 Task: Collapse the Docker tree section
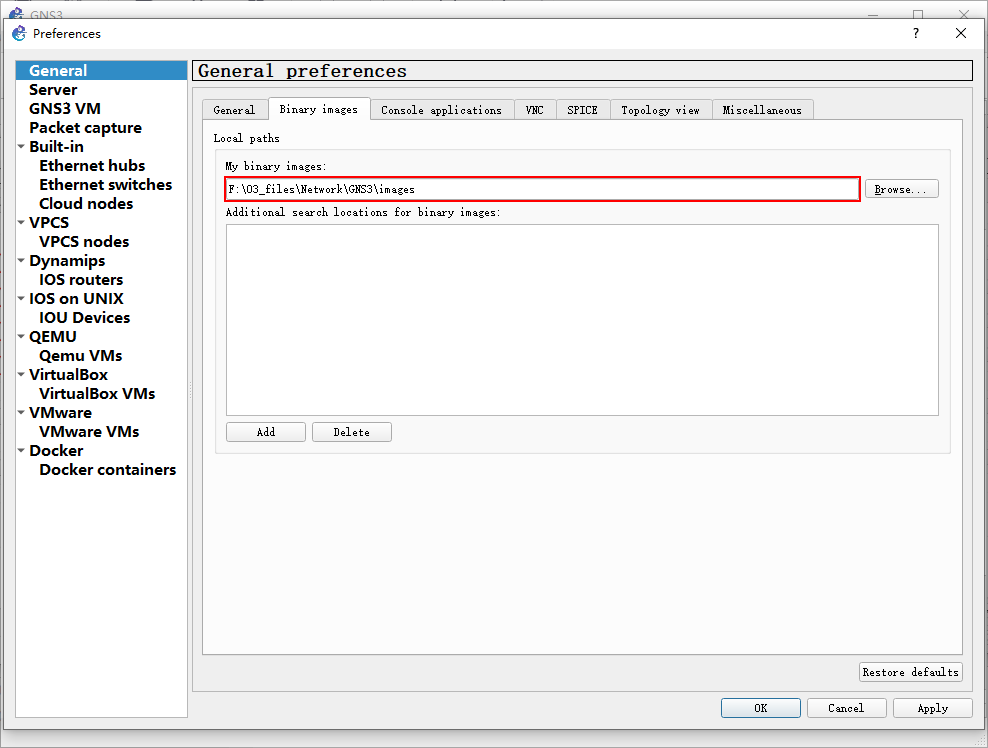(21, 451)
